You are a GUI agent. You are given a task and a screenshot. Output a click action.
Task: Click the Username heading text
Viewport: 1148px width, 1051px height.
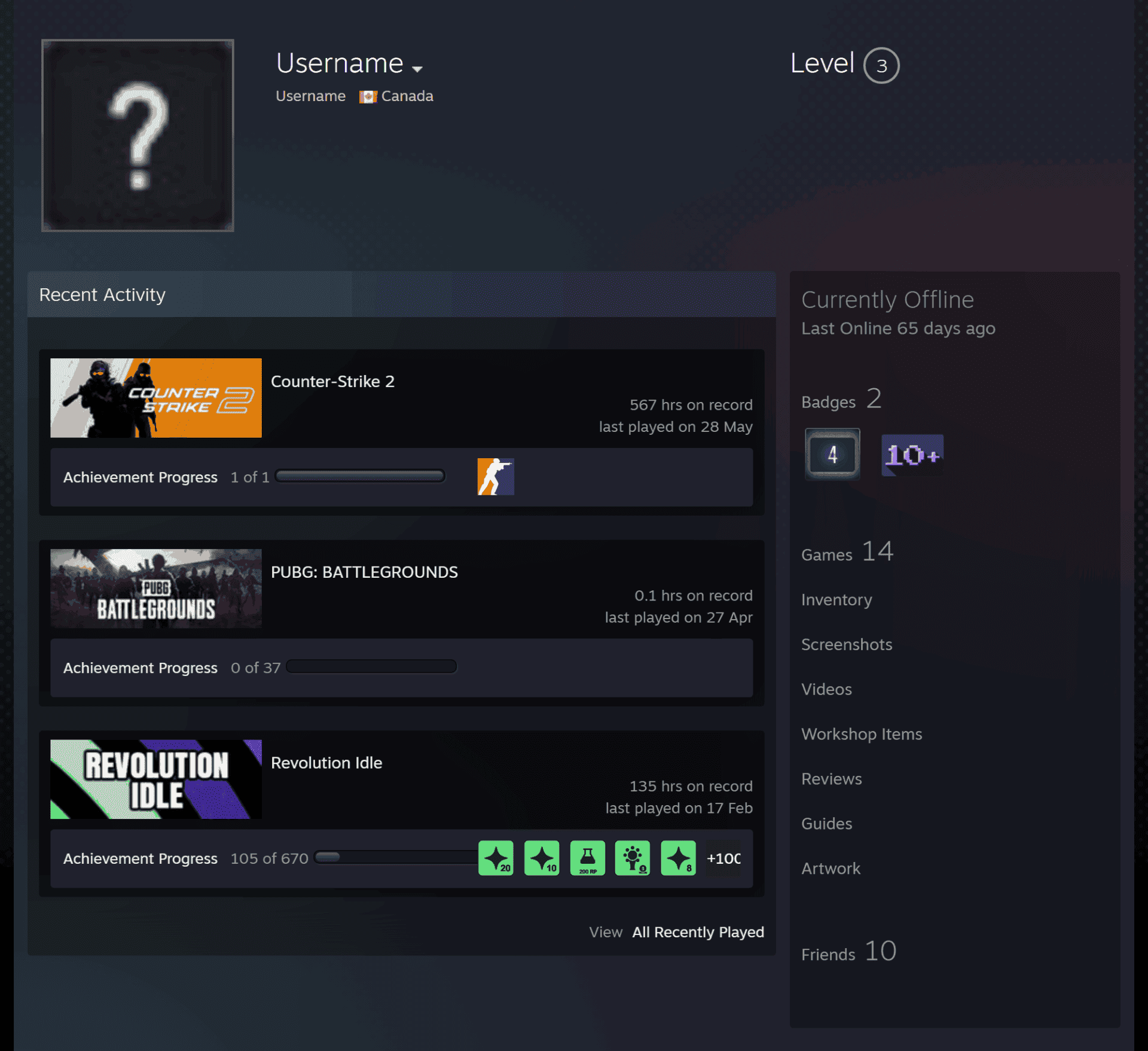pos(340,63)
